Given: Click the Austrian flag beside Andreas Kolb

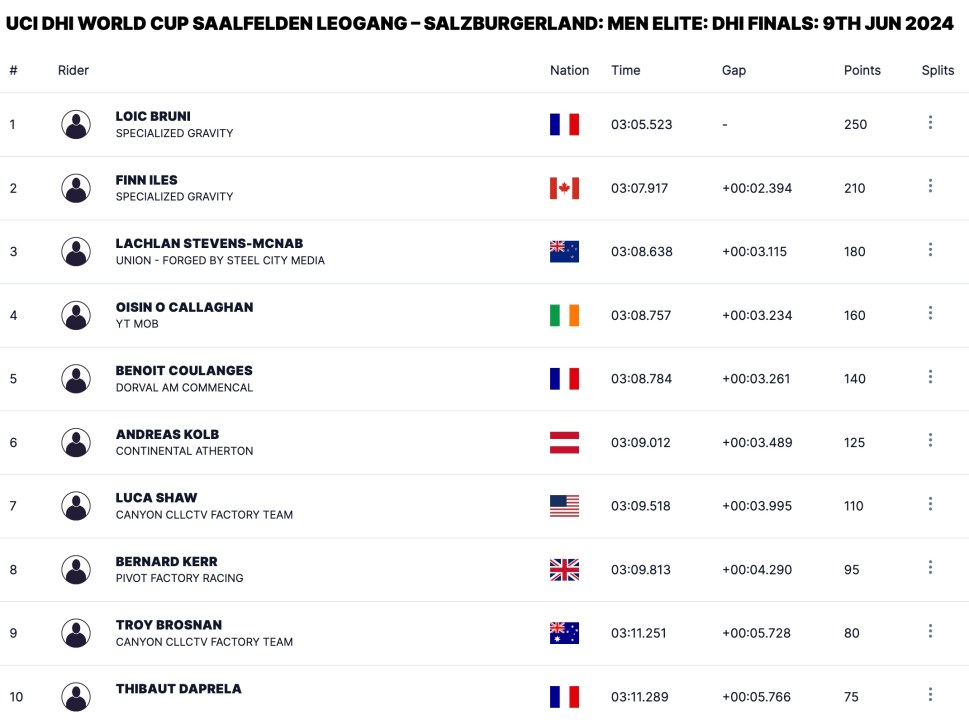Looking at the screenshot, I should coord(564,442).
